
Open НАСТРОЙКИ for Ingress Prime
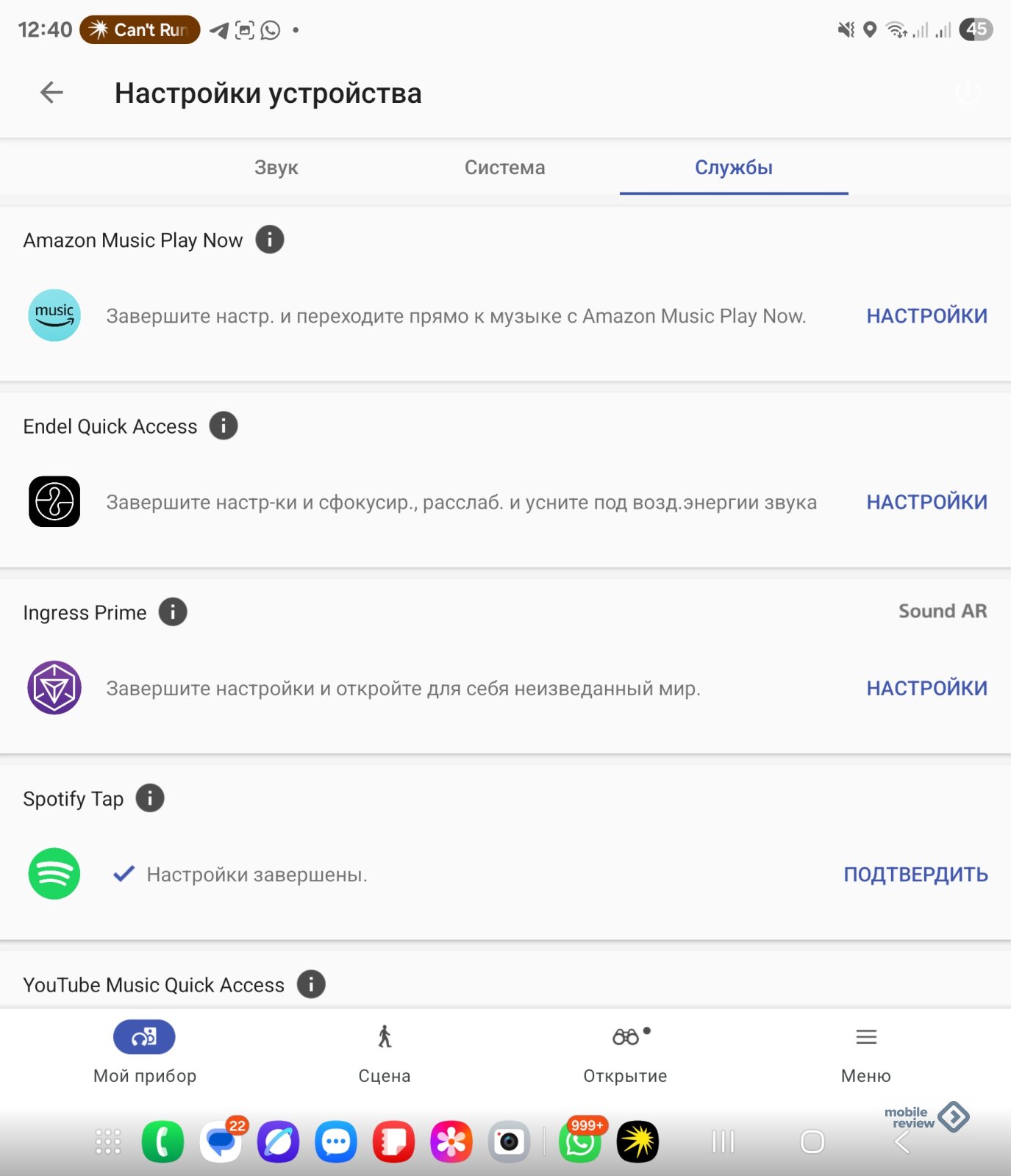click(926, 688)
